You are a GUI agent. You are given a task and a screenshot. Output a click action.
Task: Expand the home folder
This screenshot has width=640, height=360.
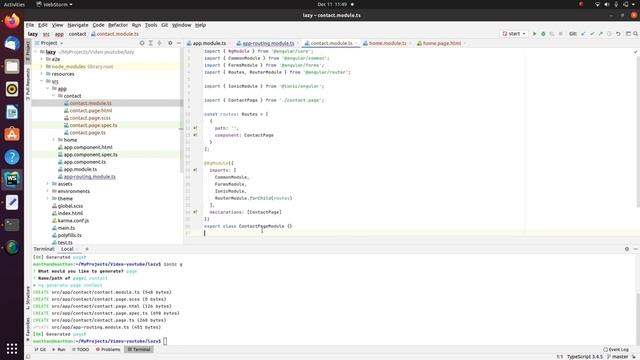click(x=53, y=140)
